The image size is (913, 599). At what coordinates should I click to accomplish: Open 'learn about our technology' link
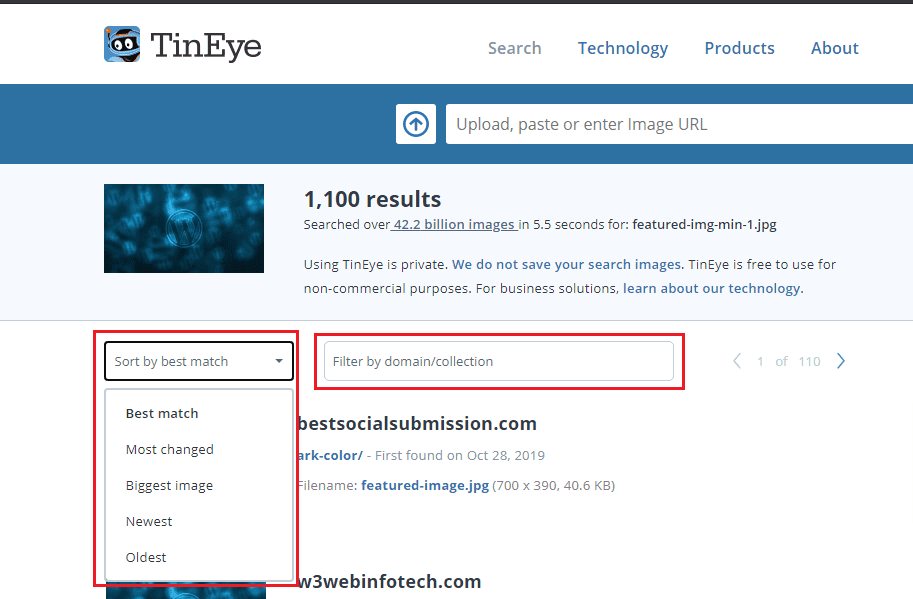[712, 288]
